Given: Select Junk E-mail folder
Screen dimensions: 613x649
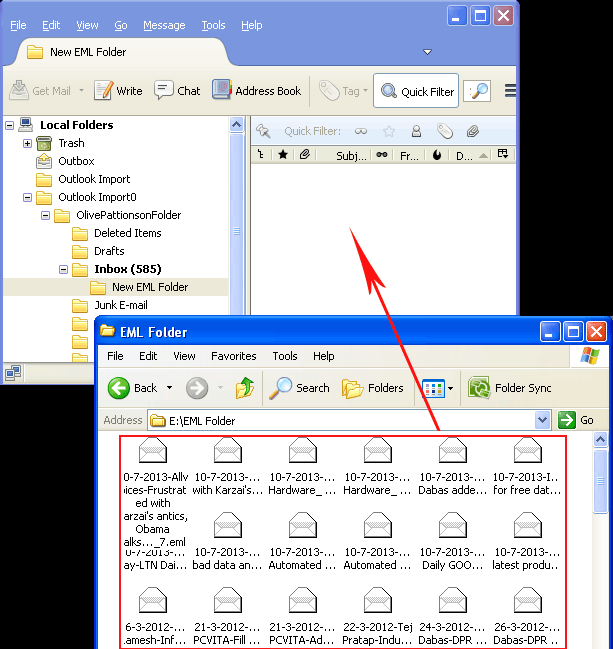Looking at the screenshot, I should [x=110, y=305].
